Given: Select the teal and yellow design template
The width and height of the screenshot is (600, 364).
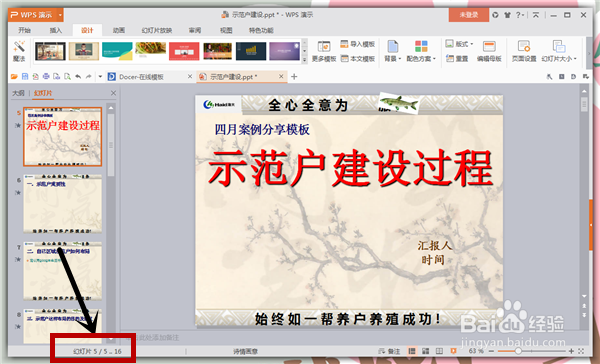Looking at the screenshot, I should tap(117, 51).
